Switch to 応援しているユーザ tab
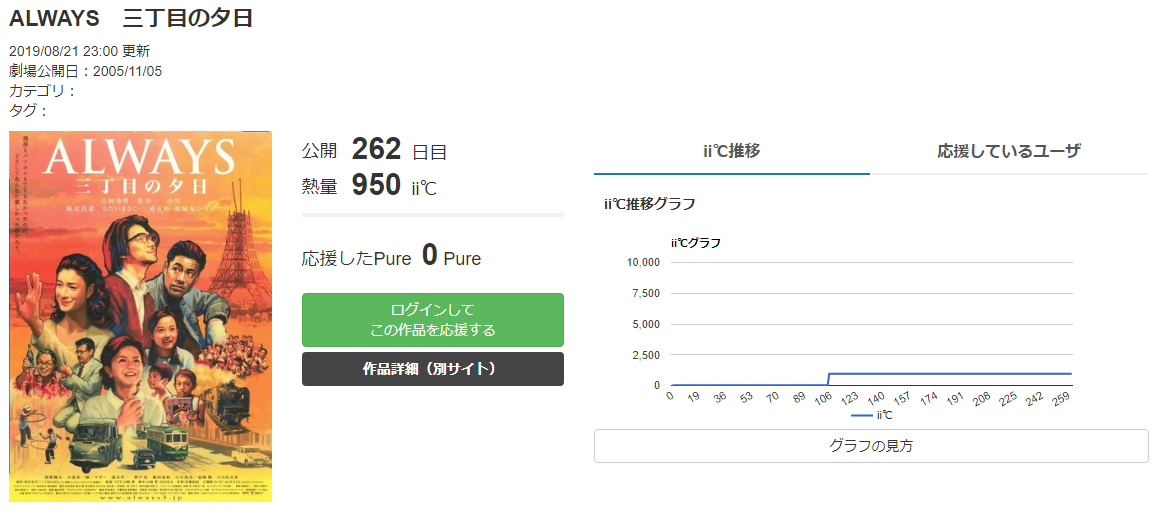1161x510 pixels. pos(1008,152)
